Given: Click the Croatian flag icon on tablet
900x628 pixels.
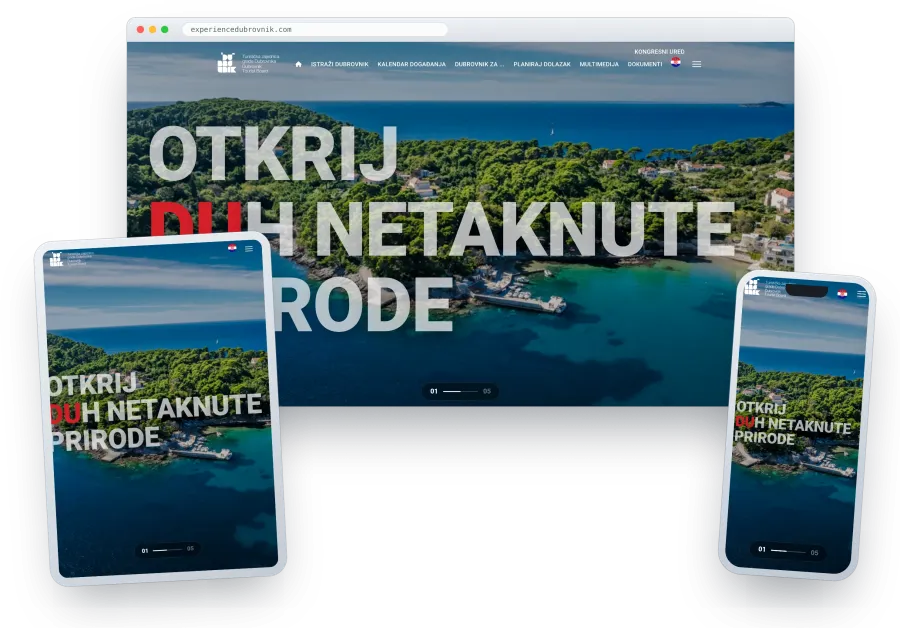Looking at the screenshot, I should tap(232, 247).
